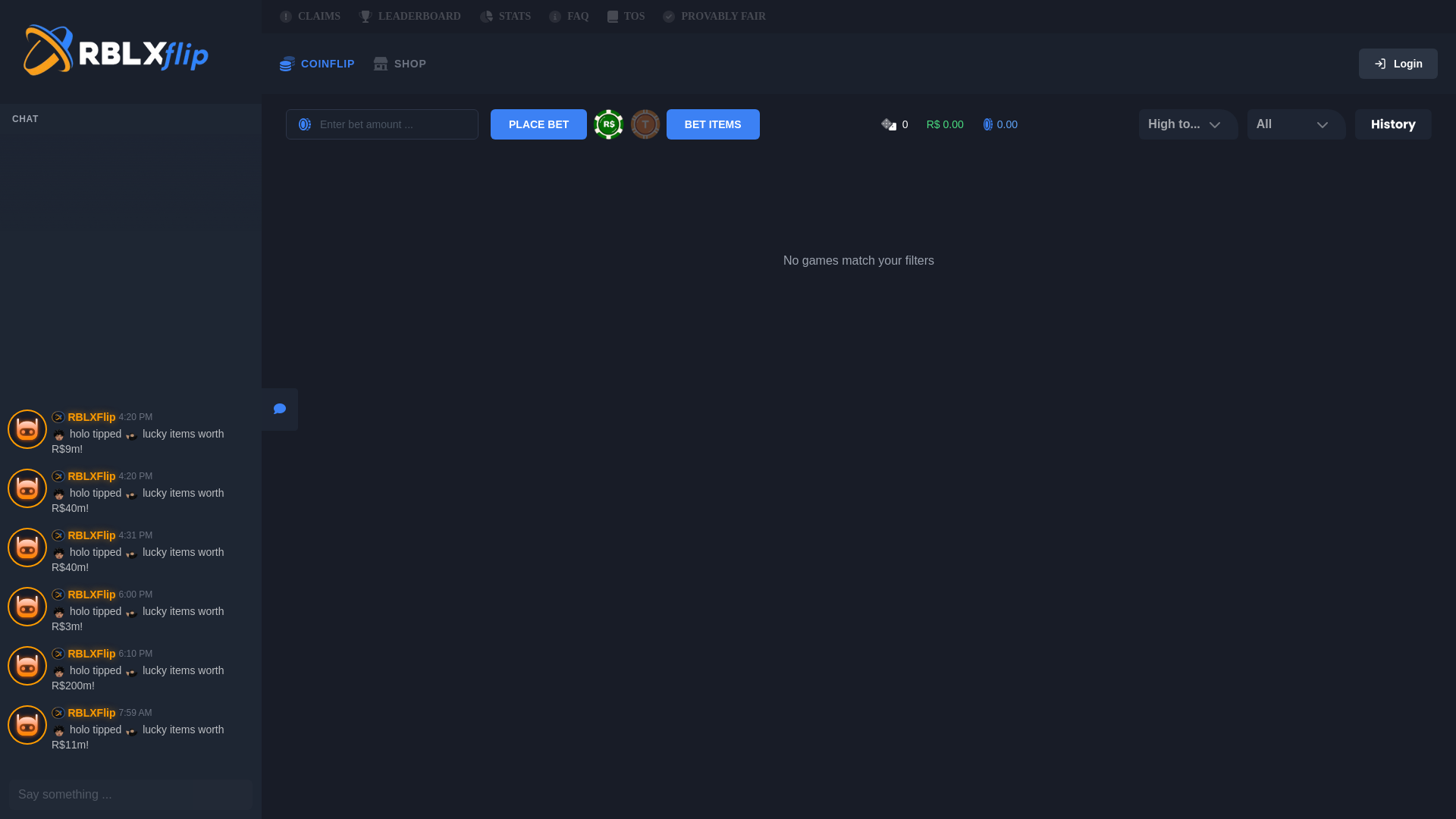The height and width of the screenshot is (819, 1456).
Task: Click the RBLXFlip avatar at 4:31 PM
Action: 27,548
